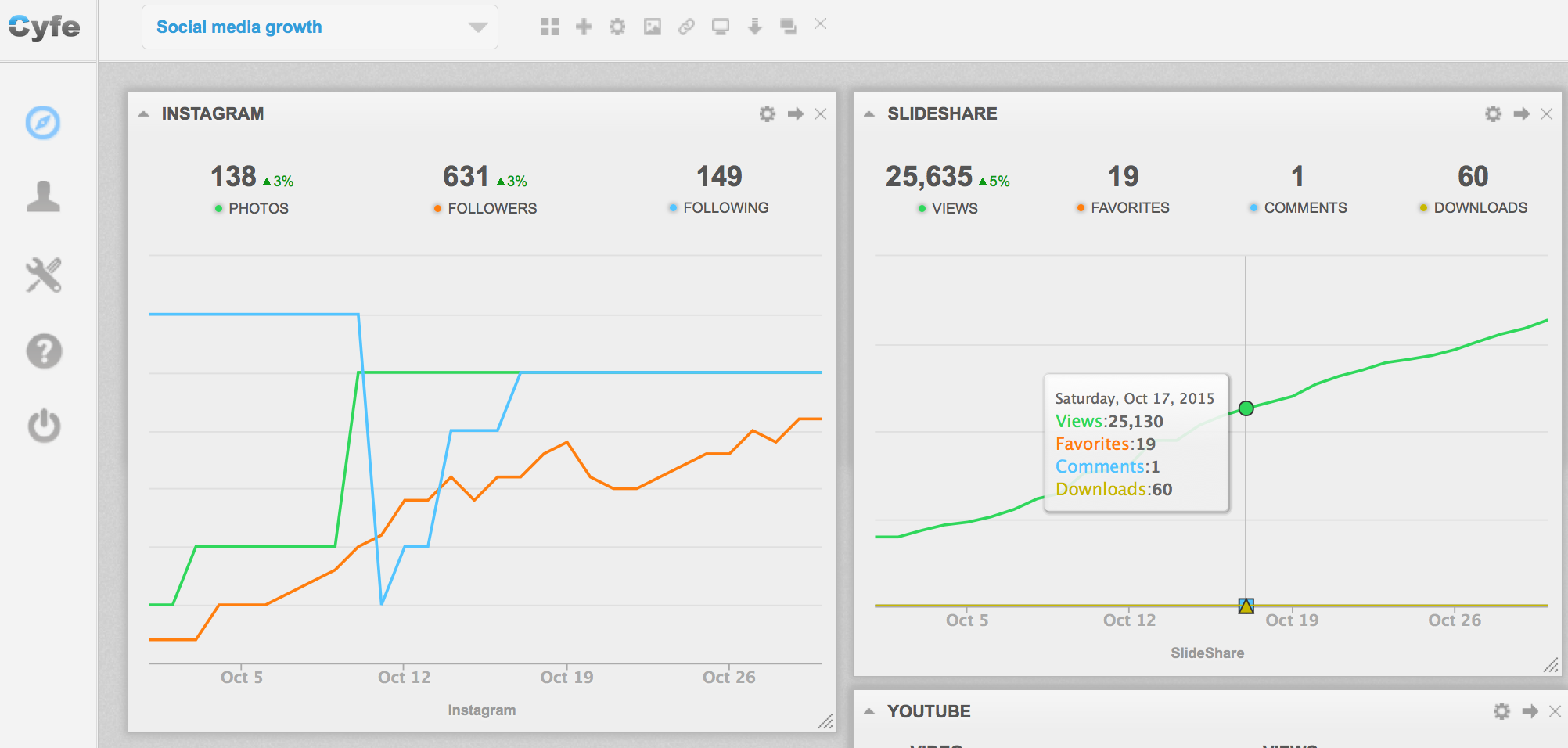1568x748 pixels.
Task: Click the triangle marker on SlideShare axis
Action: [x=1246, y=606]
